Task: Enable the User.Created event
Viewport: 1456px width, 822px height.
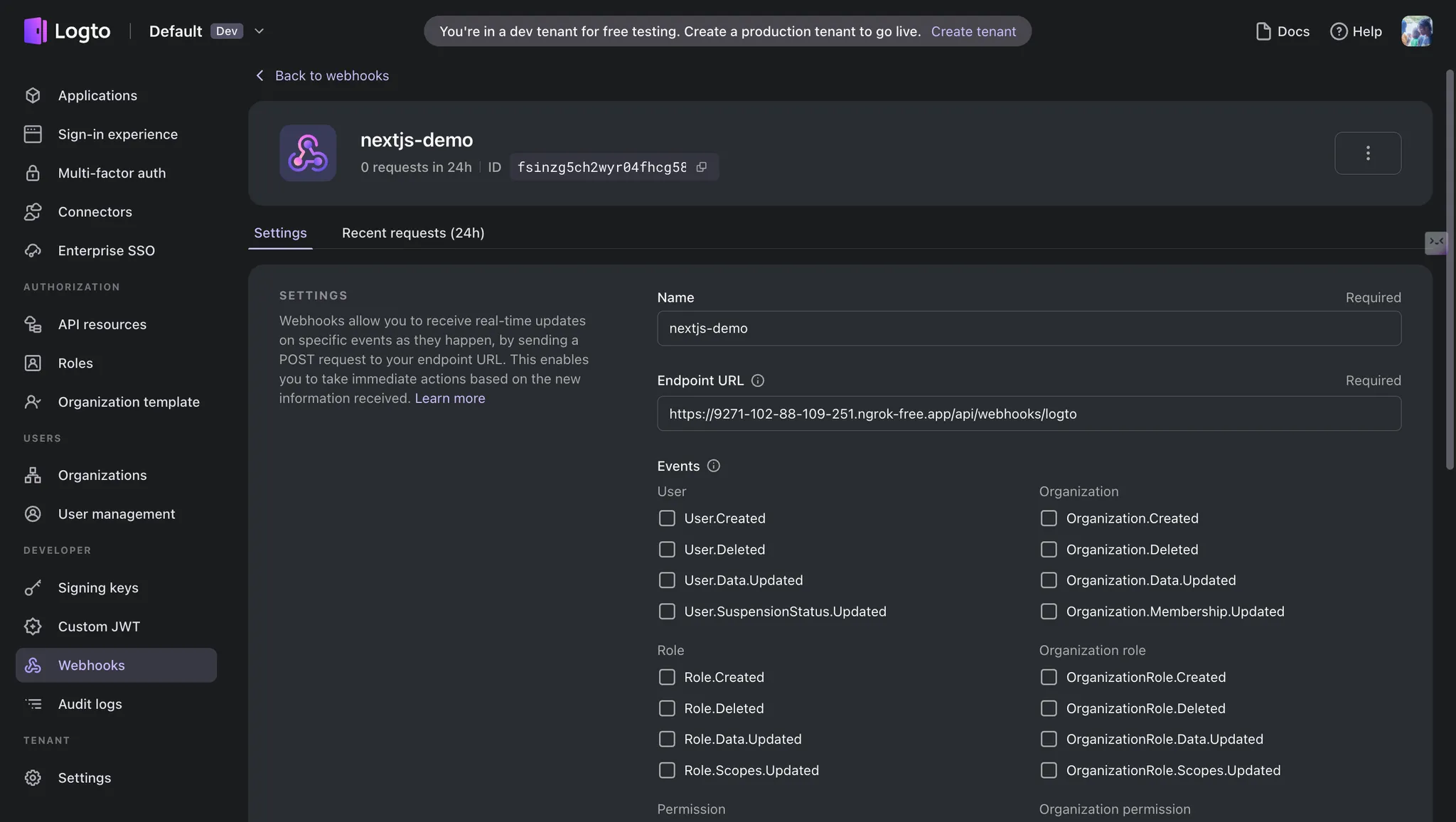Action: point(666,518)
